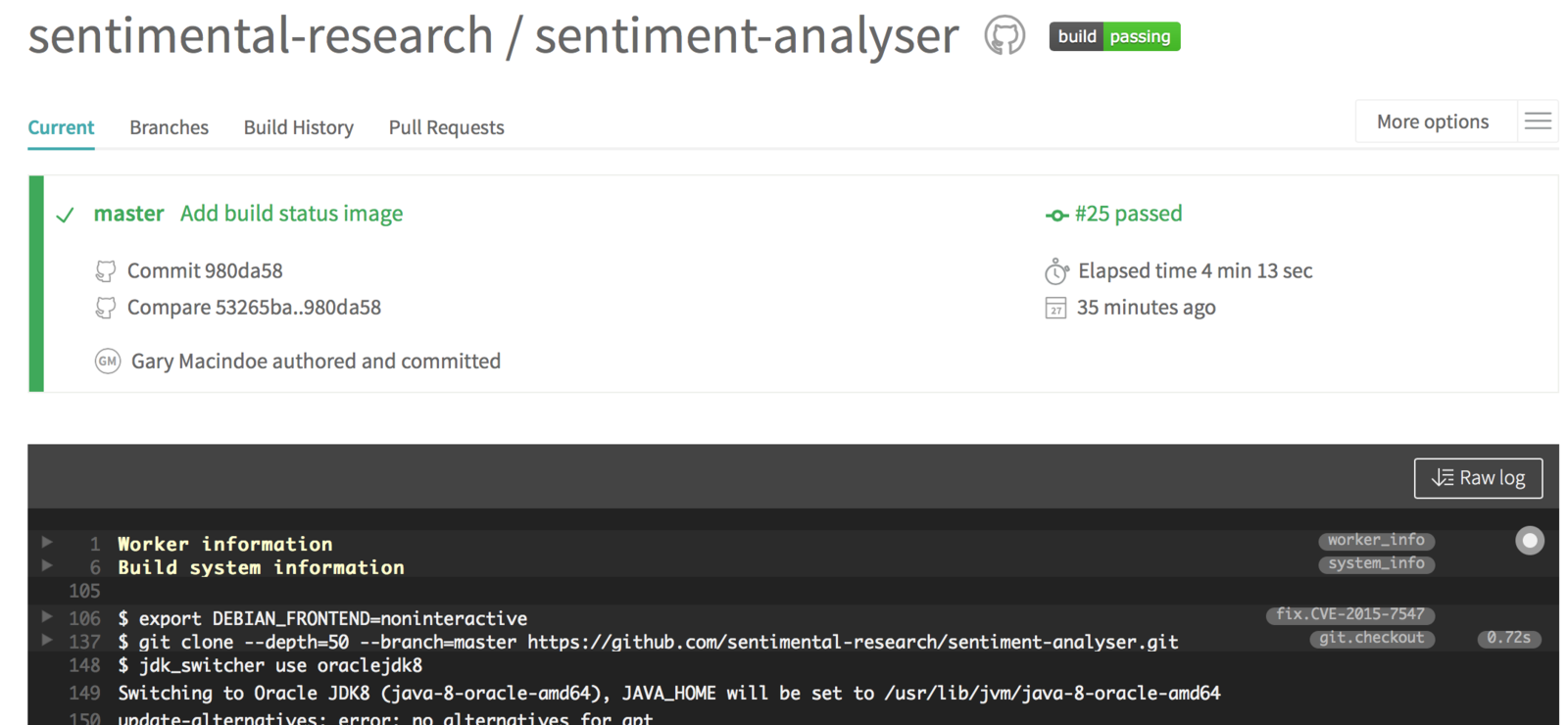Click Gary Macindoe authored and committed text
1568x725 pixels.
click(x=316, y=362)
